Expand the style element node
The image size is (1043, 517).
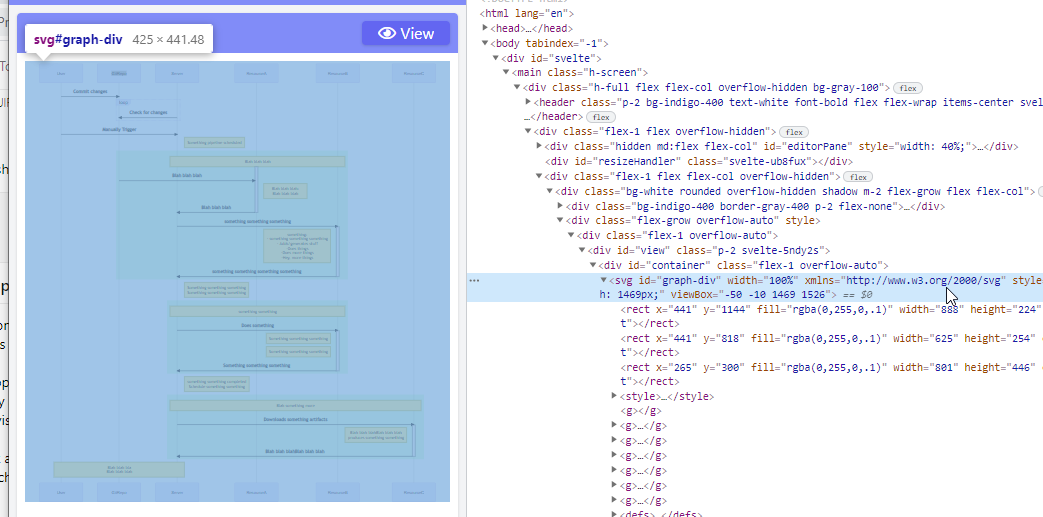[615, 397]
